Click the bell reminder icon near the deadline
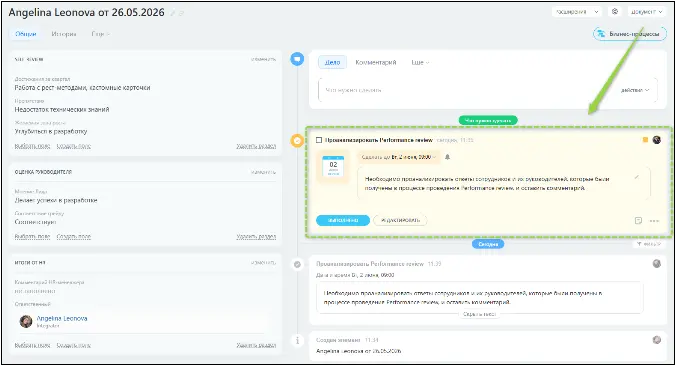The height and width of the screenshot is (367, 677). click(448, 157)
